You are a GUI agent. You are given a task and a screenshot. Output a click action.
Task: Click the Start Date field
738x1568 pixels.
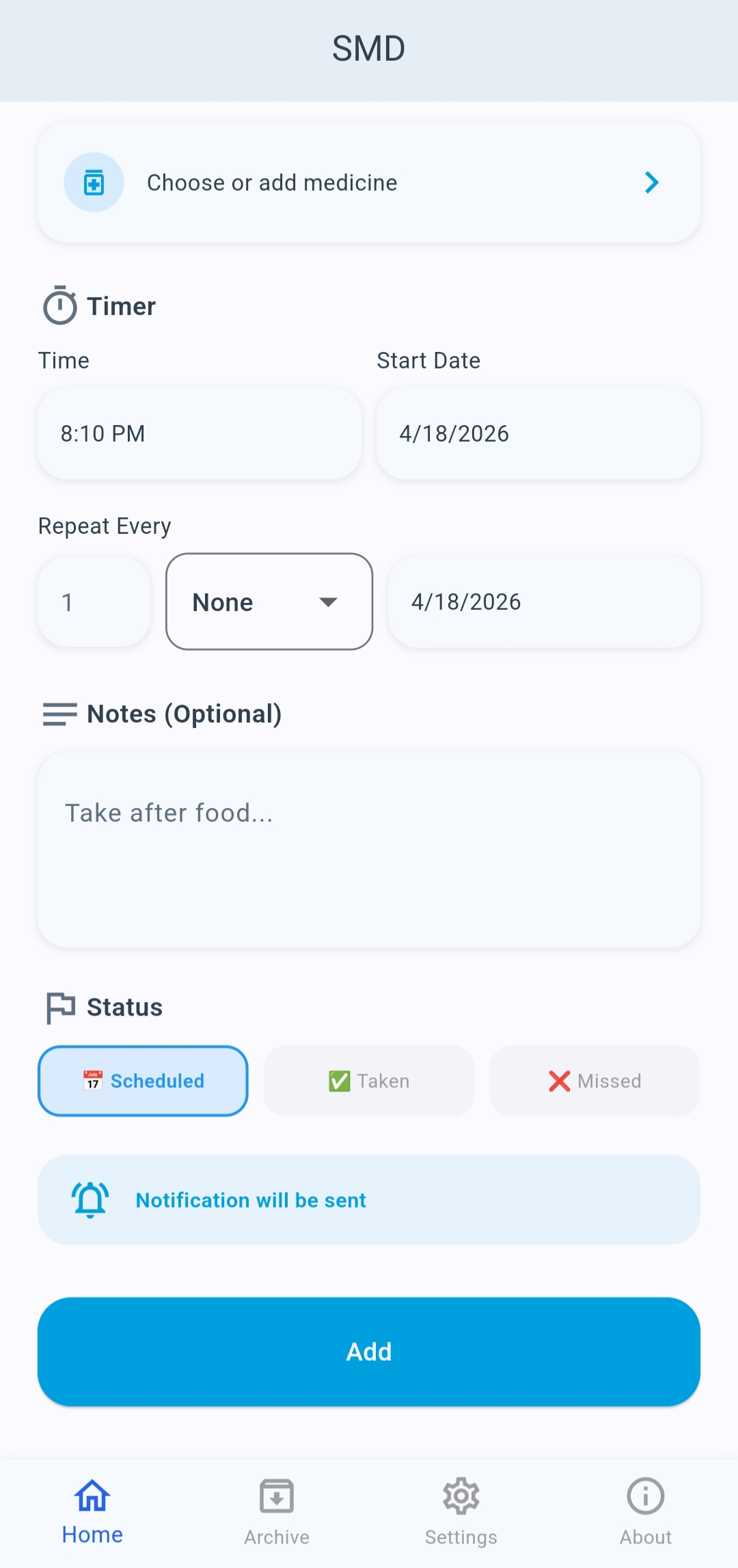(538, 433)
